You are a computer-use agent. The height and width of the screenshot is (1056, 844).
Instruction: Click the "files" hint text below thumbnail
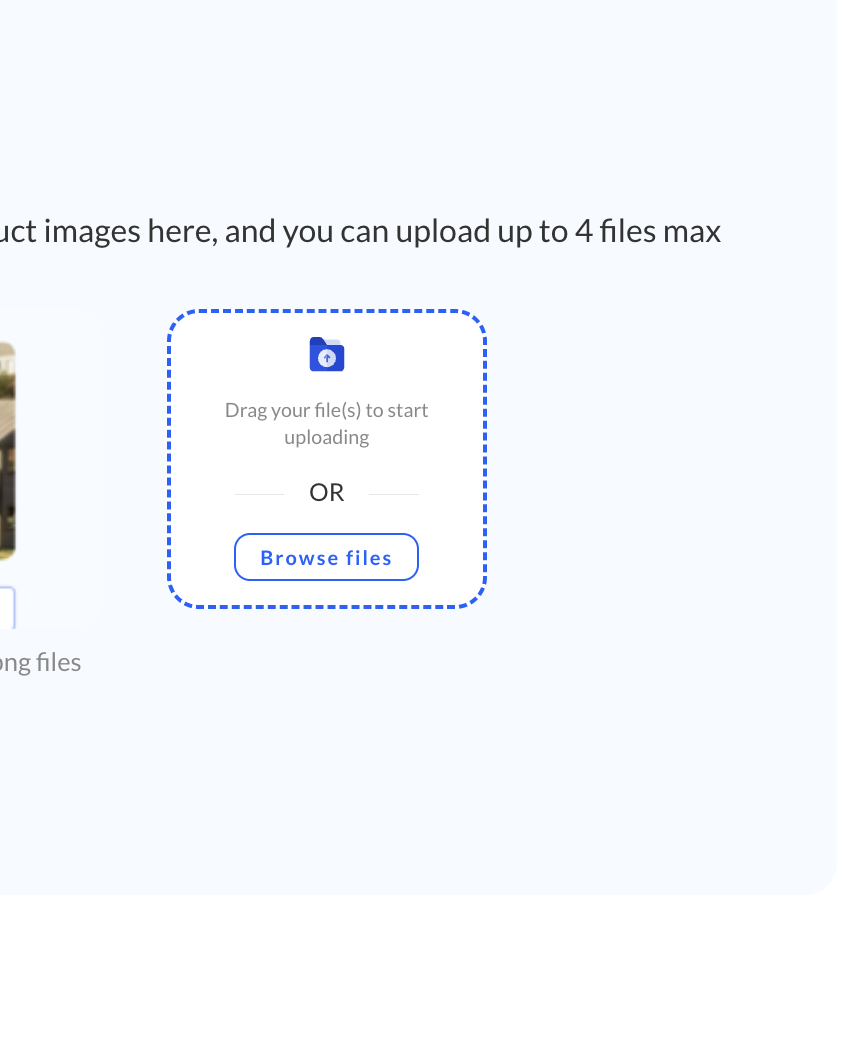40,662
